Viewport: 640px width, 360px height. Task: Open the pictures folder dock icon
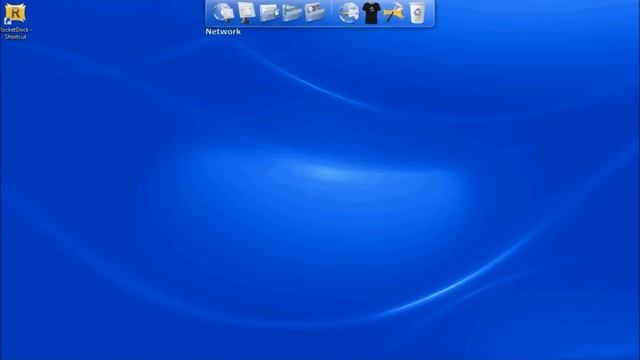click(x=314, y=13)
